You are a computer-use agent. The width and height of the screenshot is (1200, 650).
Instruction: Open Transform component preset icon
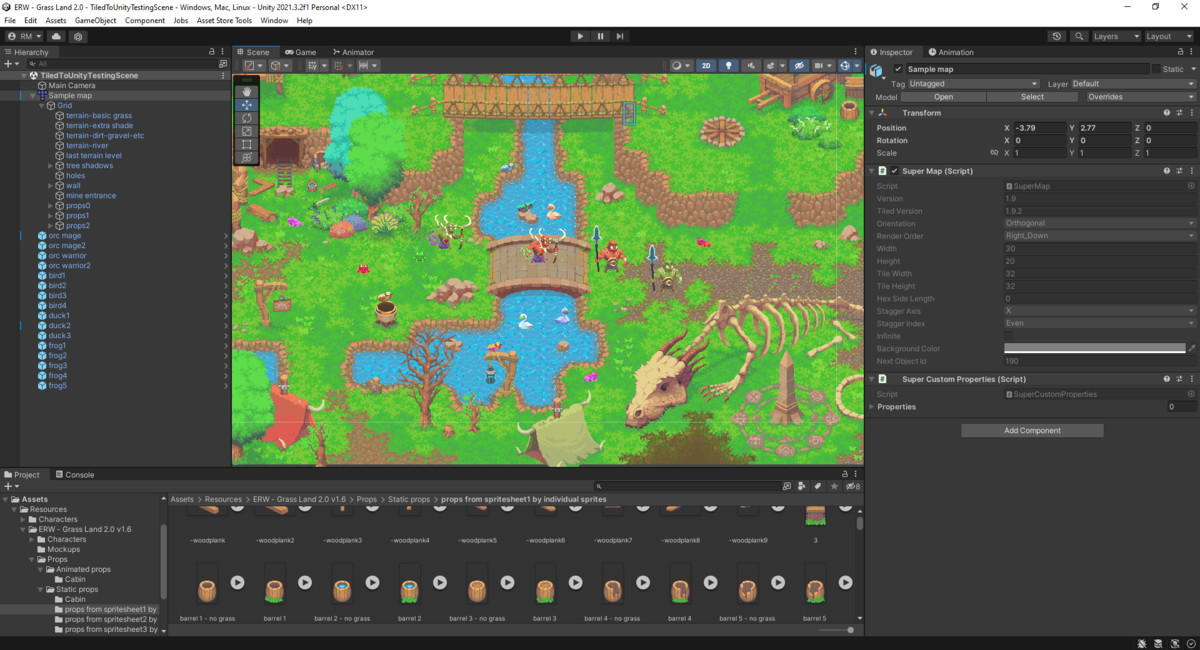pyautogui.click(x=1179, y=113)
